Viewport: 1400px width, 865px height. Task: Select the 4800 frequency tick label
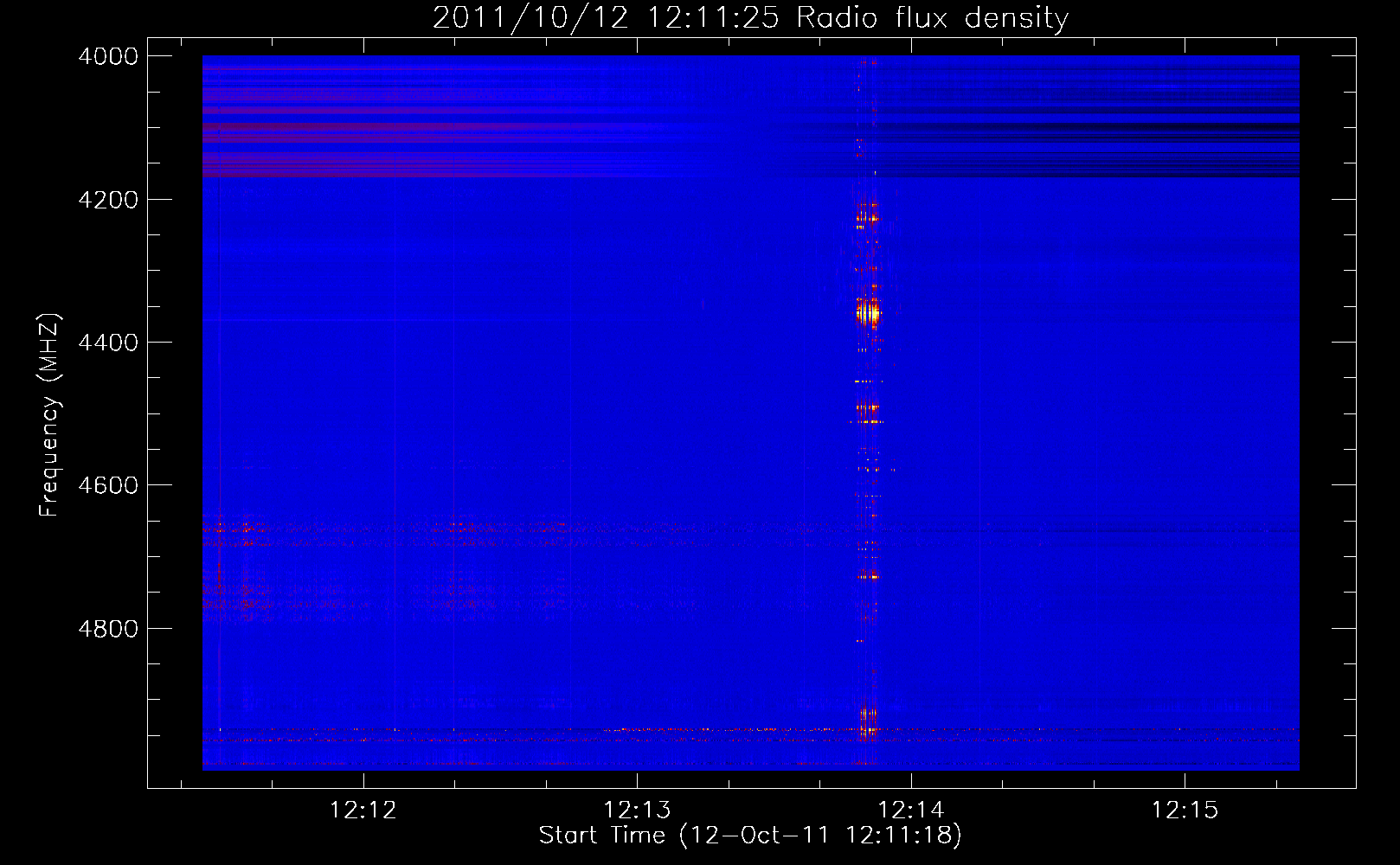108,629
